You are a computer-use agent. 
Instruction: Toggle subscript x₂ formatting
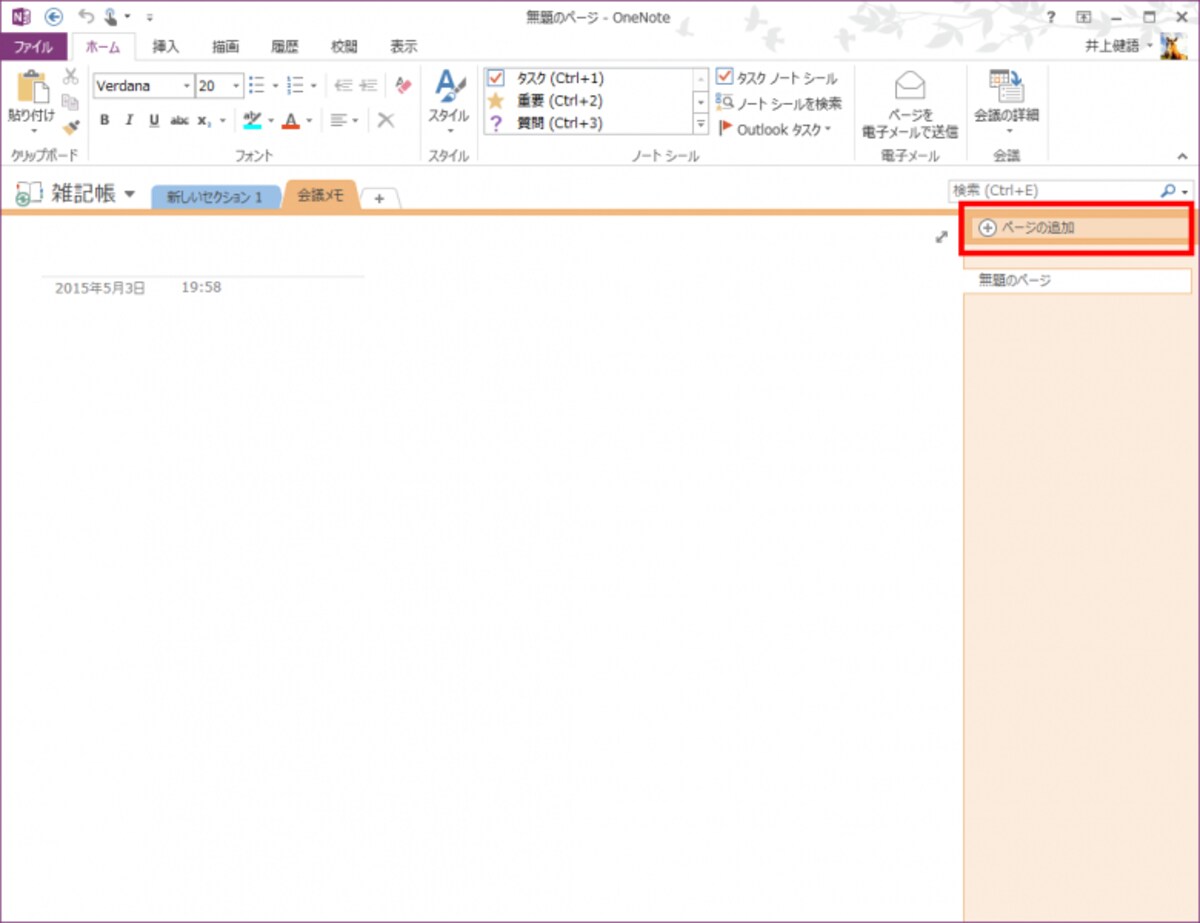click(x=204, y=121)
